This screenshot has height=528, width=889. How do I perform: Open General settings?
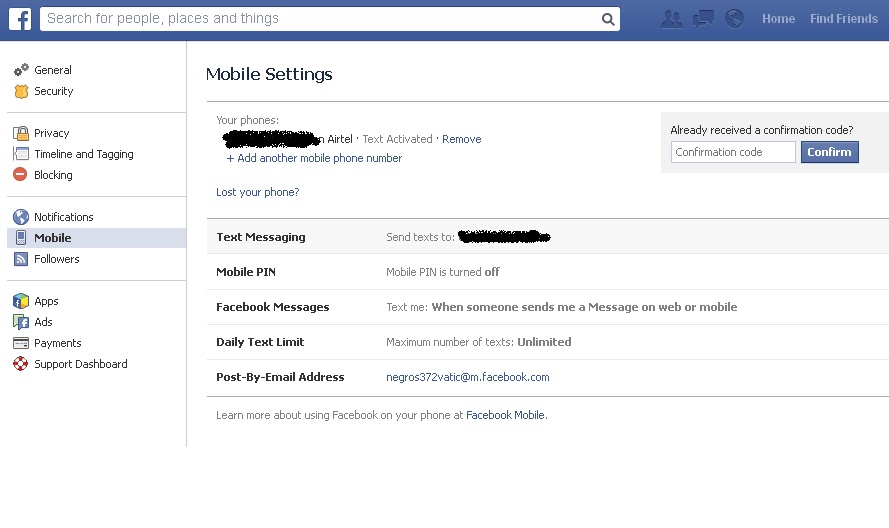point(53,70)
